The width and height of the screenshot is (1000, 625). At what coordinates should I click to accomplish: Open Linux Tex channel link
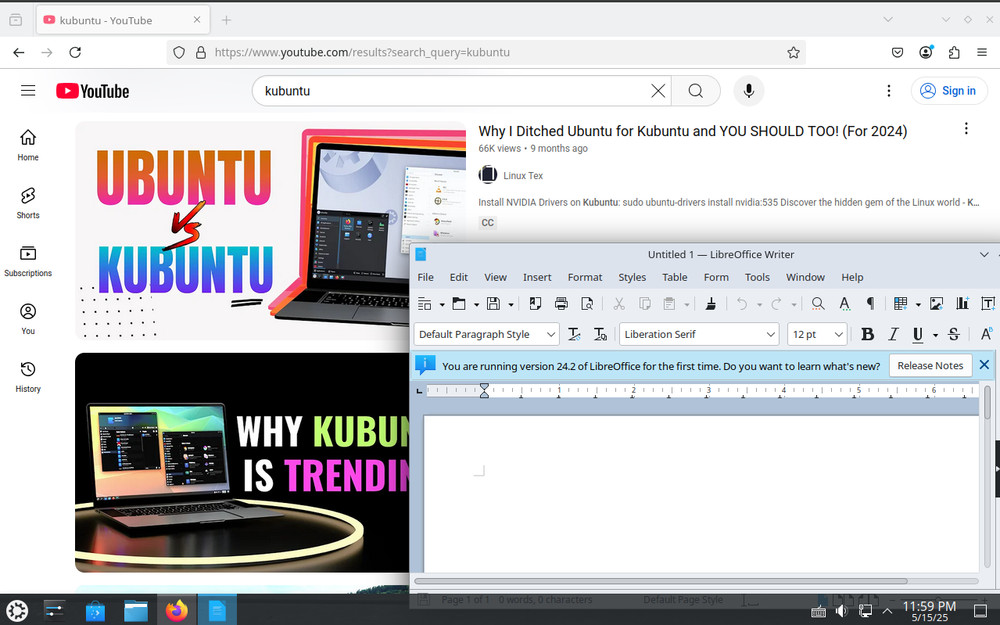point(523,175)
